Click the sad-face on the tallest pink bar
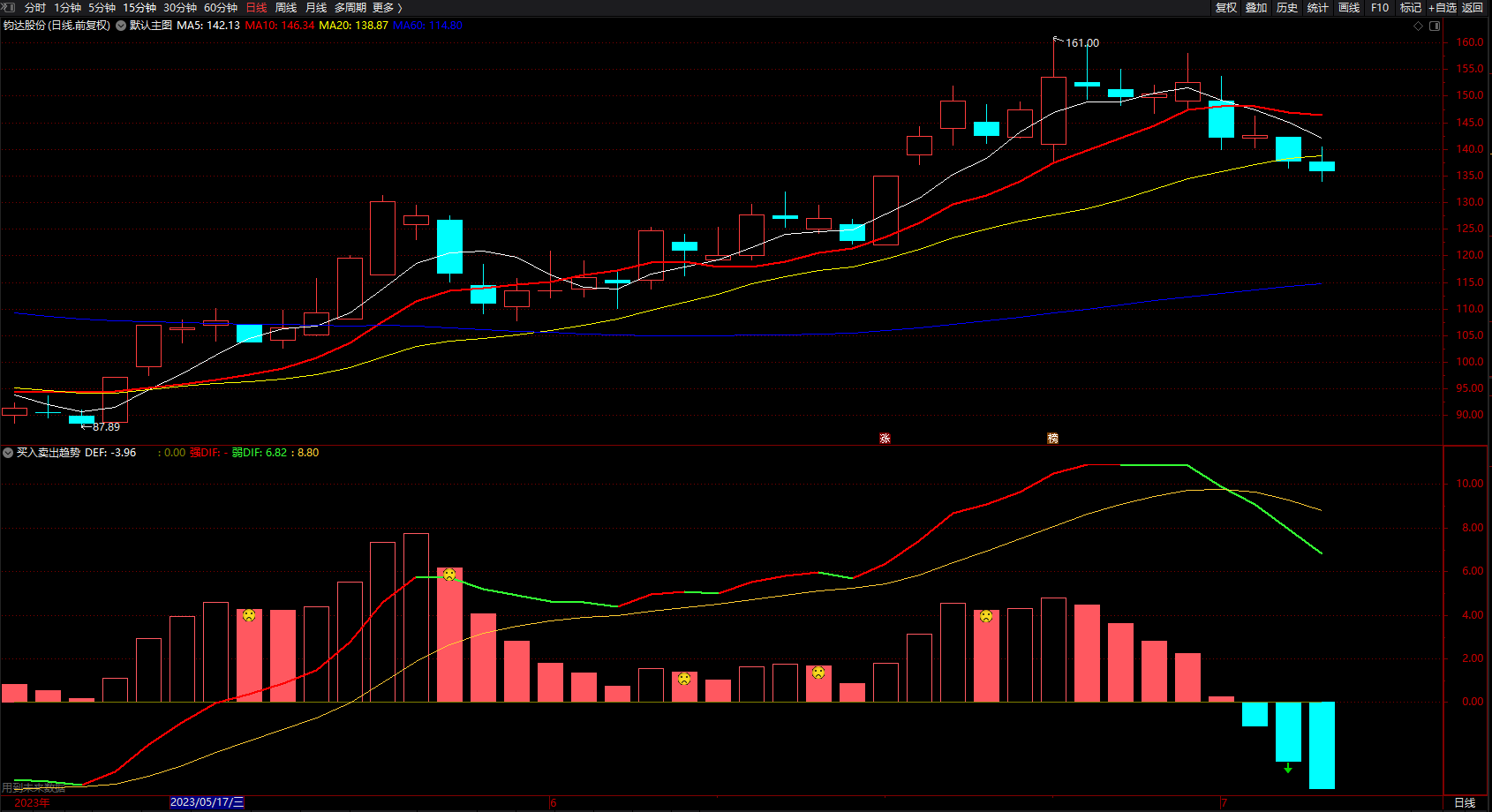The height and width of the screenshot is (812, 1492). tap(449, 575)
